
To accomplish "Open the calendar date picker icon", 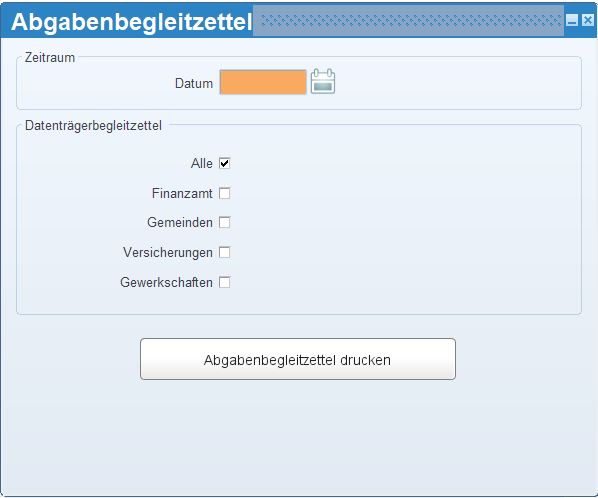I will pyautogui.click(x=323, y=81).
